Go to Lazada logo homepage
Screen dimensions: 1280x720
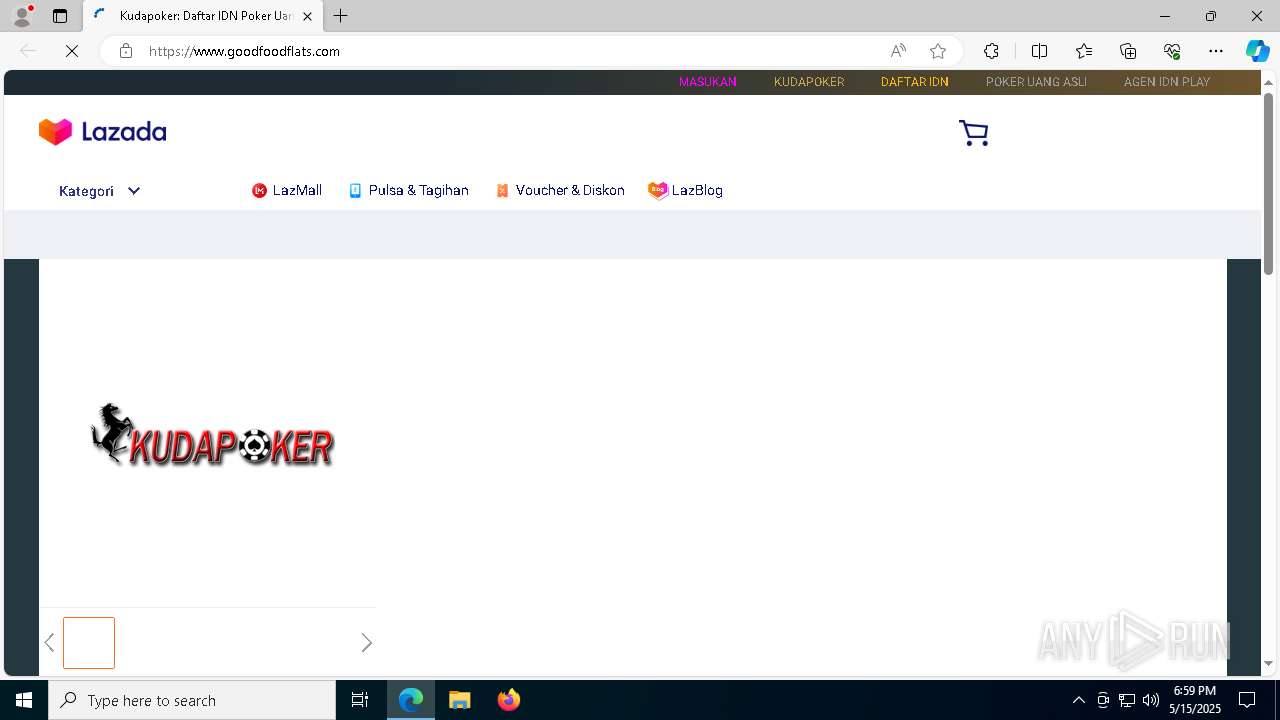[x=102, y=132]
